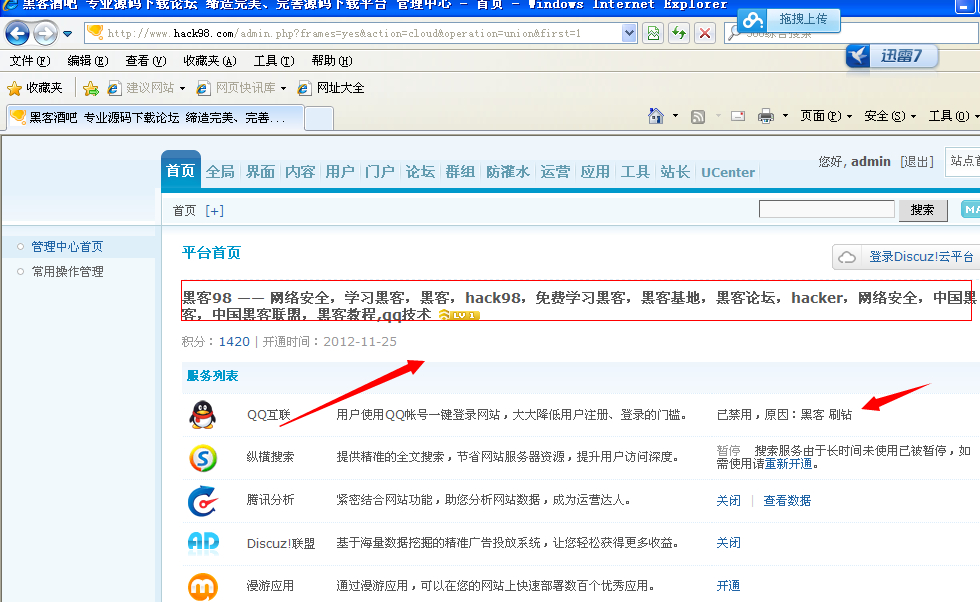Switch to the 全局 admin tab
Image resolution: width=980 pixels, height=602 pixels.
(220, 171)
